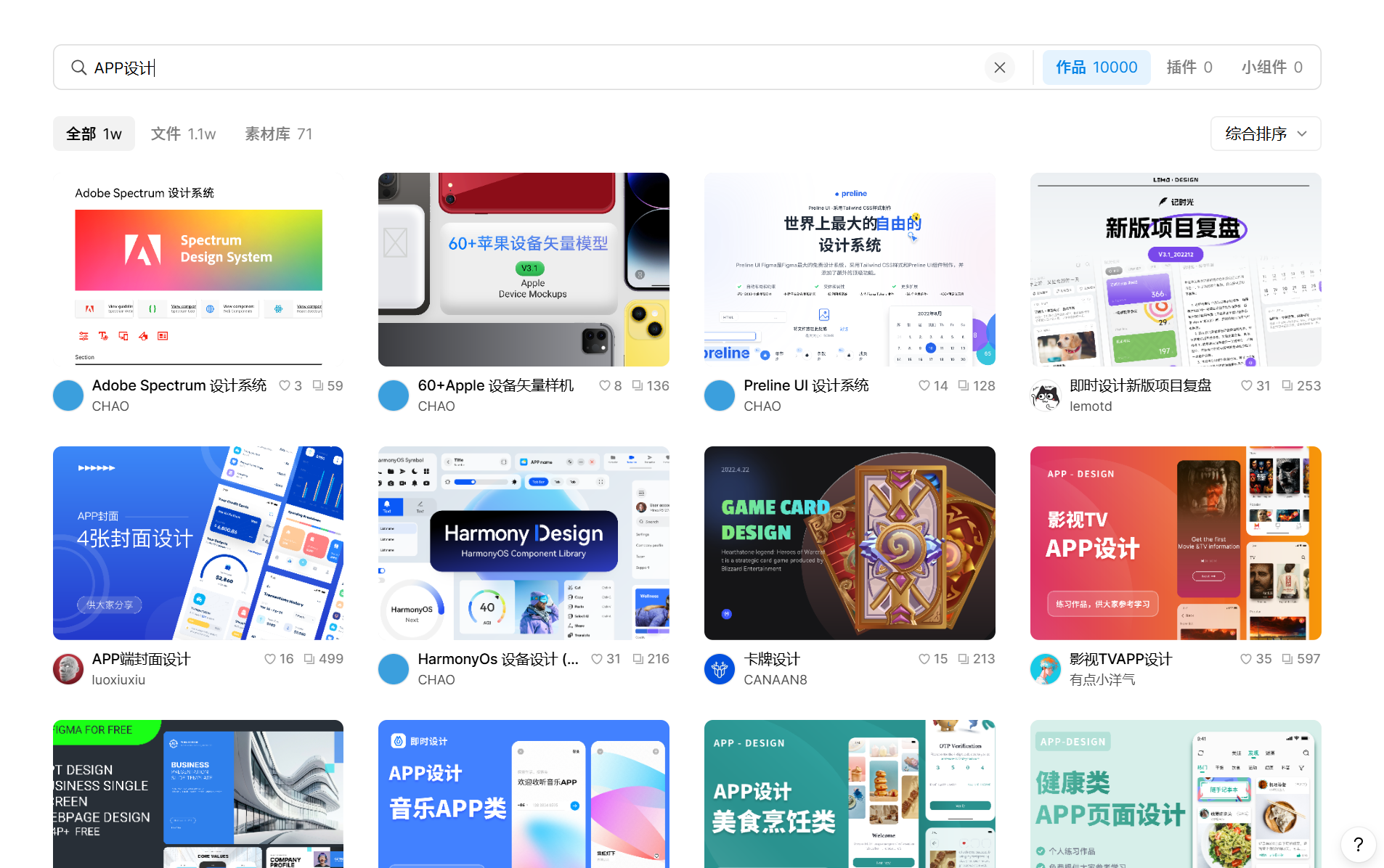Click the search magnifier icon
The image size is (1384, 868).
pyautogui.click(x=78, y=67)
